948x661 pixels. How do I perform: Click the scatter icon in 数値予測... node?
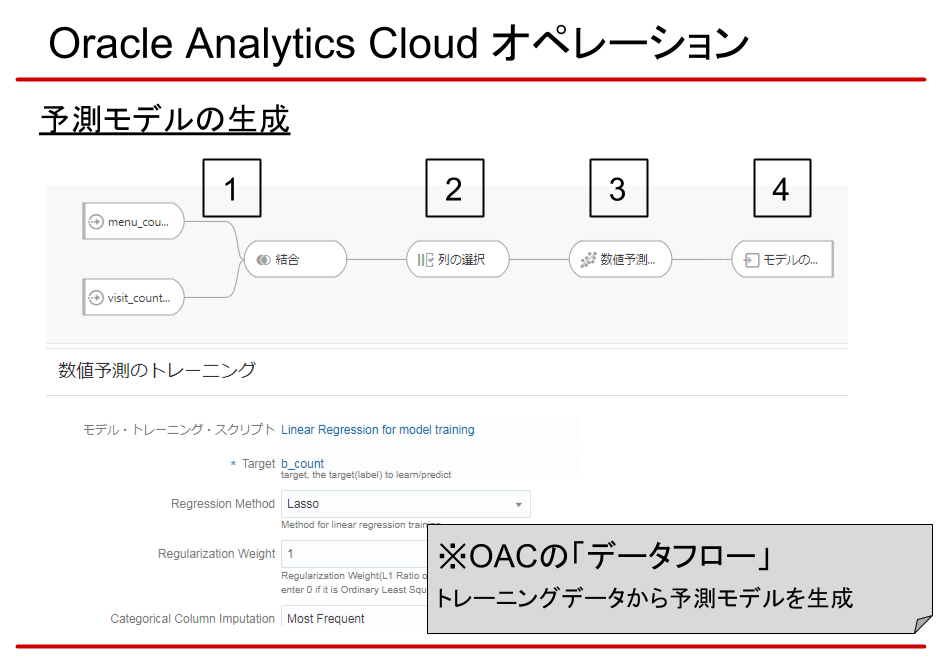(588, 259)
